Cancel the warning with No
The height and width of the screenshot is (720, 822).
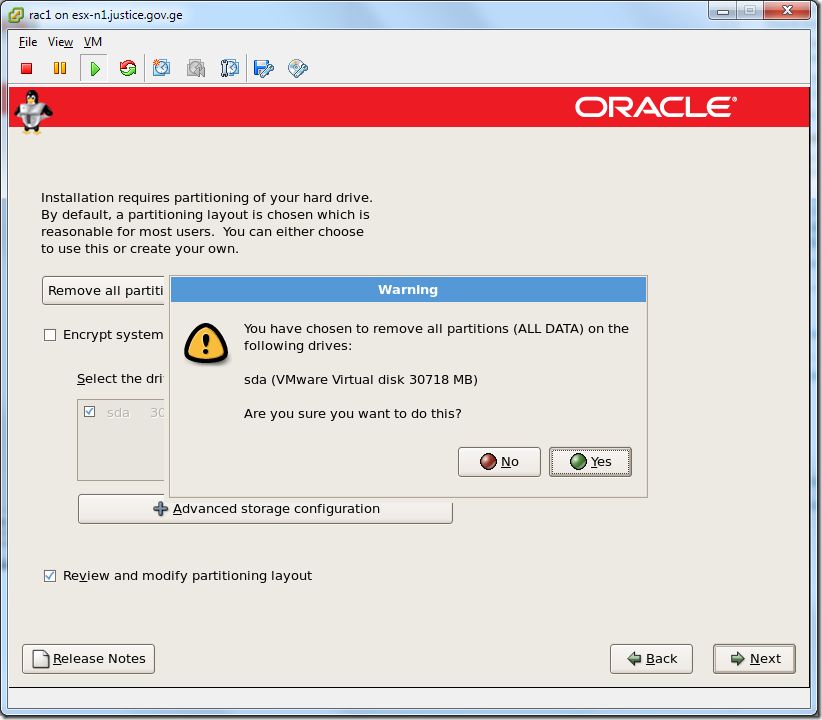[x=499, y=461]
